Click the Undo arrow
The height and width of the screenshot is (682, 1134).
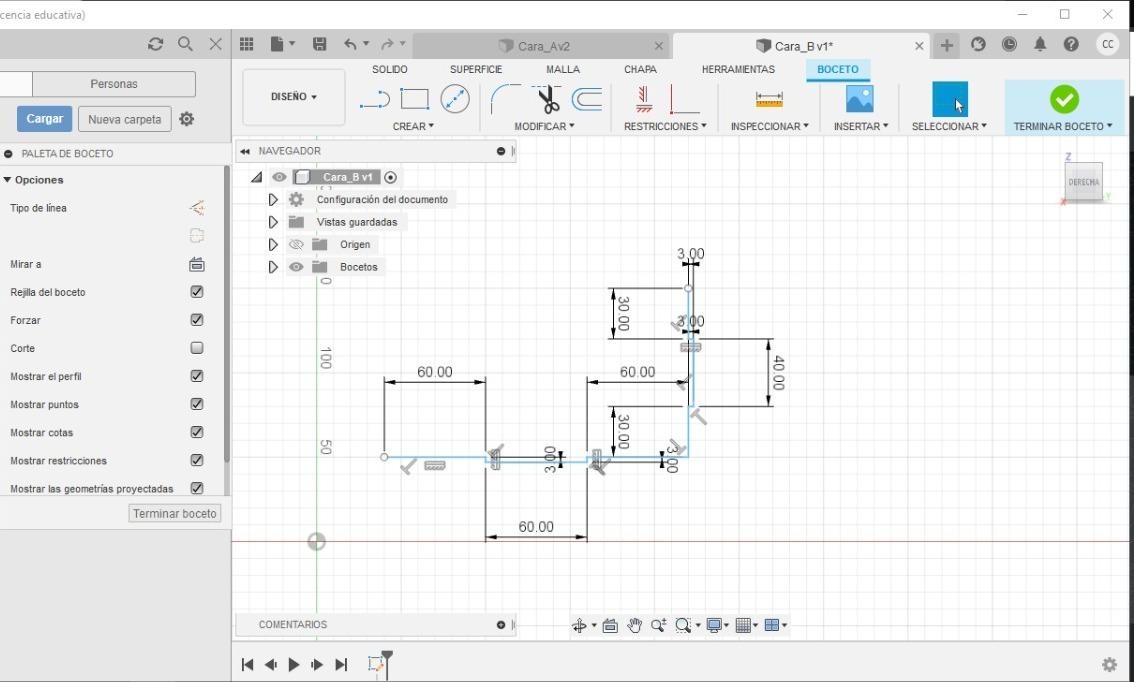pyautogui.click(x=351, y=45)
